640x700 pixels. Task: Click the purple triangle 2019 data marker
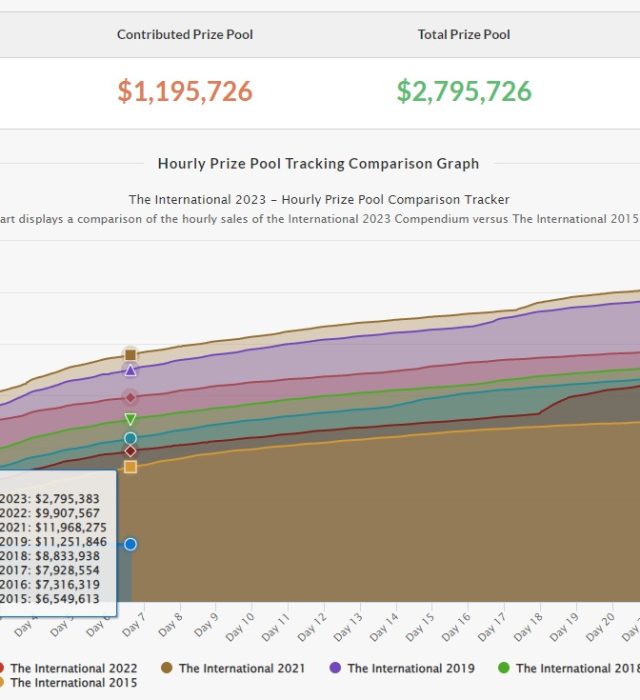click(130, 371)
